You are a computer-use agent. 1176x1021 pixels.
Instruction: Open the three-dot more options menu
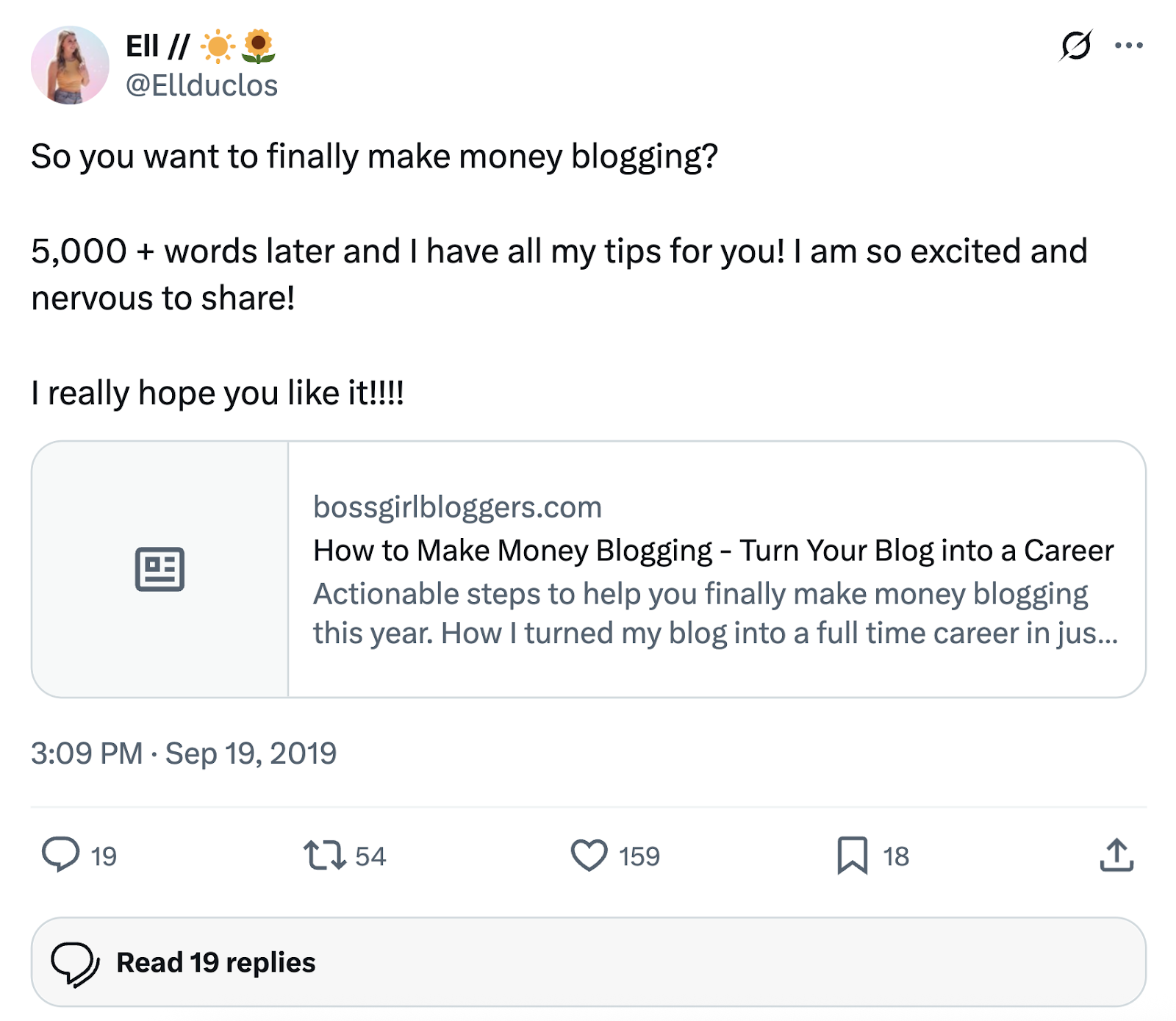(x=1130, y=46)
